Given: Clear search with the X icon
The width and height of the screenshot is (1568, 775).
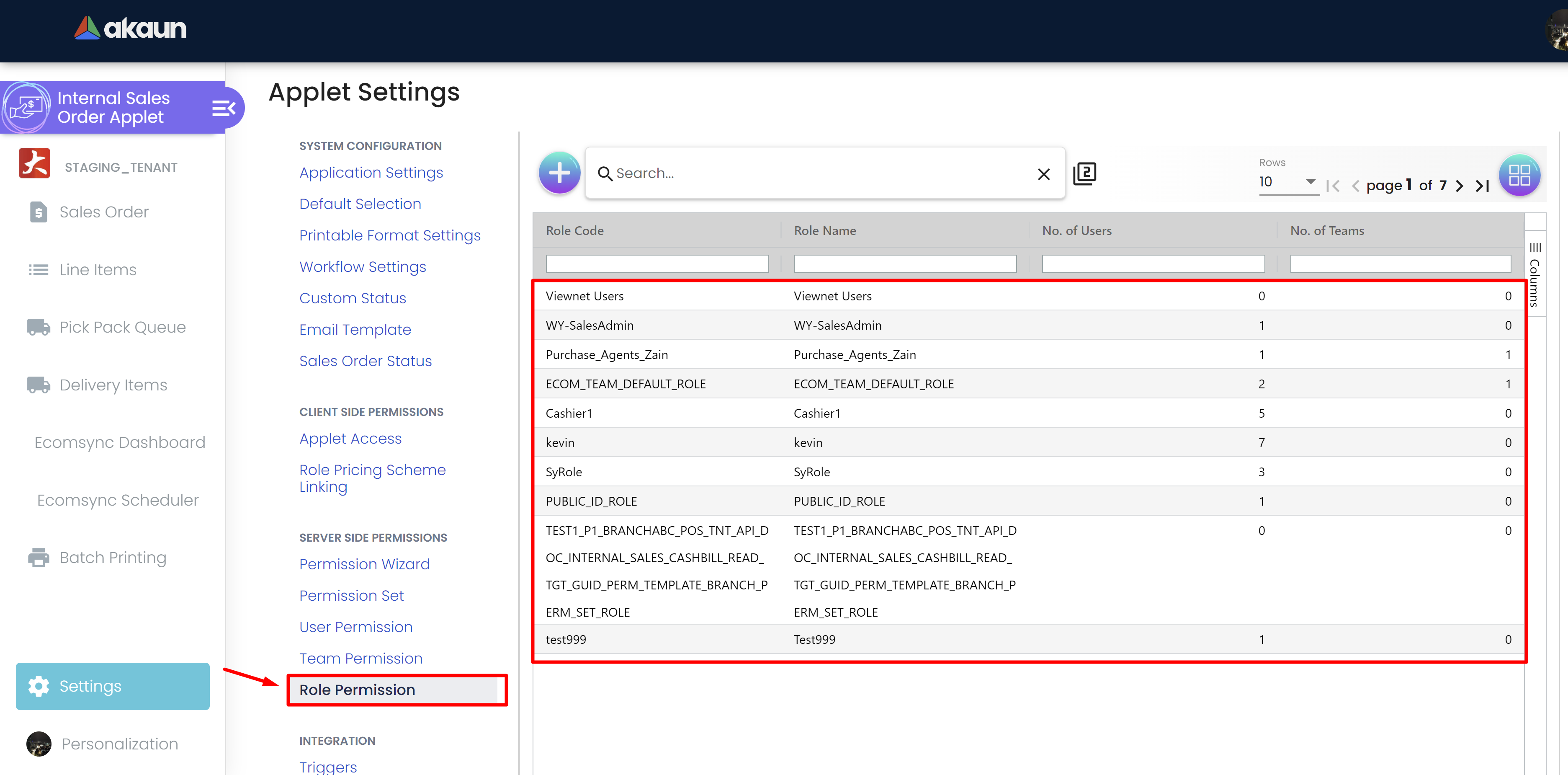Looking at the screenshot, I should (x=1043, y=175).
